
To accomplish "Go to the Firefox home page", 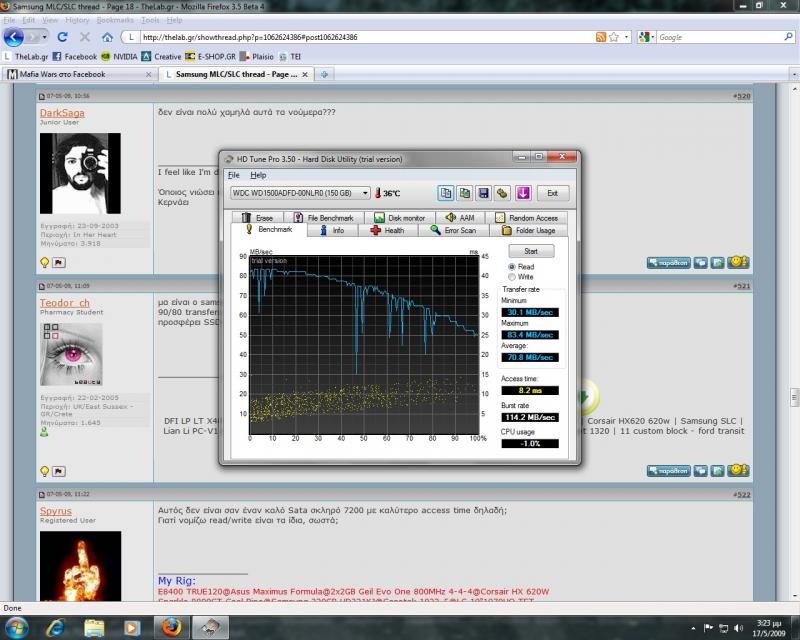I will coord(107,37).
